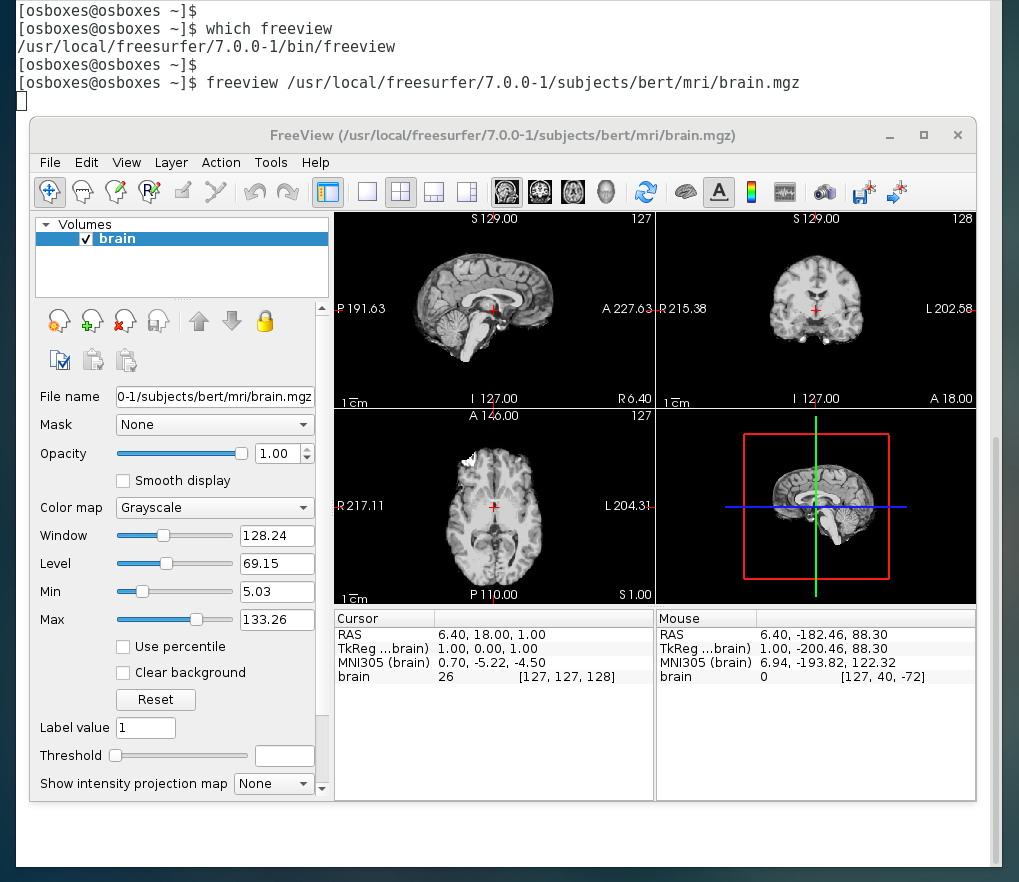Switch to the 3D head view
The height and width of the screenshot is (882, 1019).
(606, 191)
